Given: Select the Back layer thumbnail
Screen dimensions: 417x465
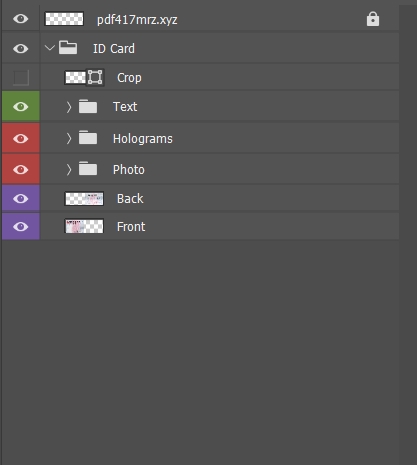Looking at the screenshot, I should [x=84, y=199].
